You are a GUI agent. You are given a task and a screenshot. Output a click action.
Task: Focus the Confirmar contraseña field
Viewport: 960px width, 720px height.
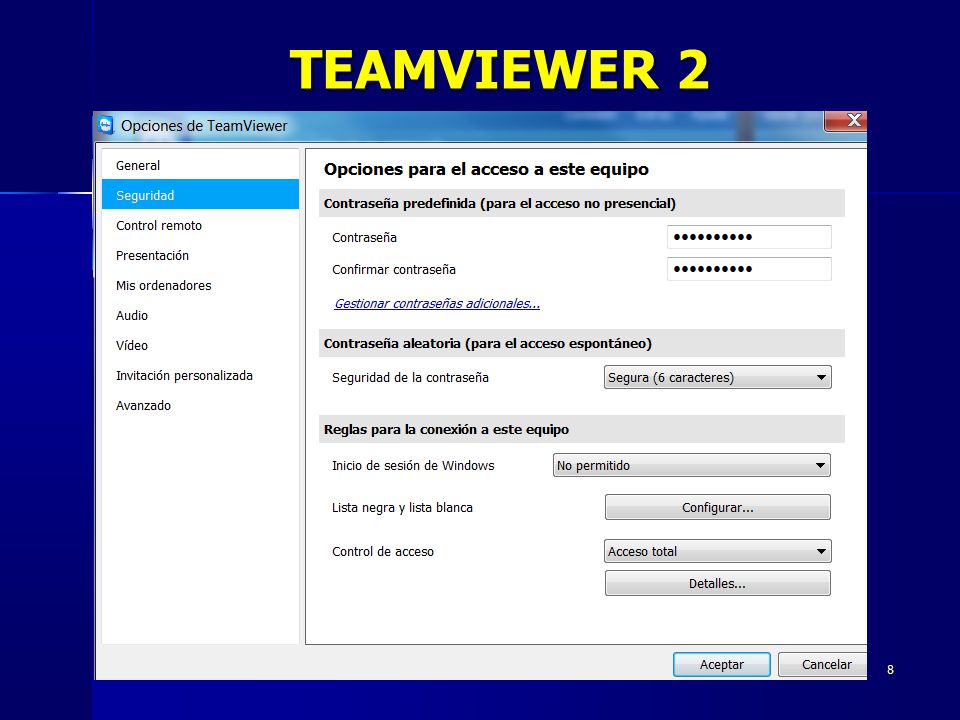[x=749, y=269]
